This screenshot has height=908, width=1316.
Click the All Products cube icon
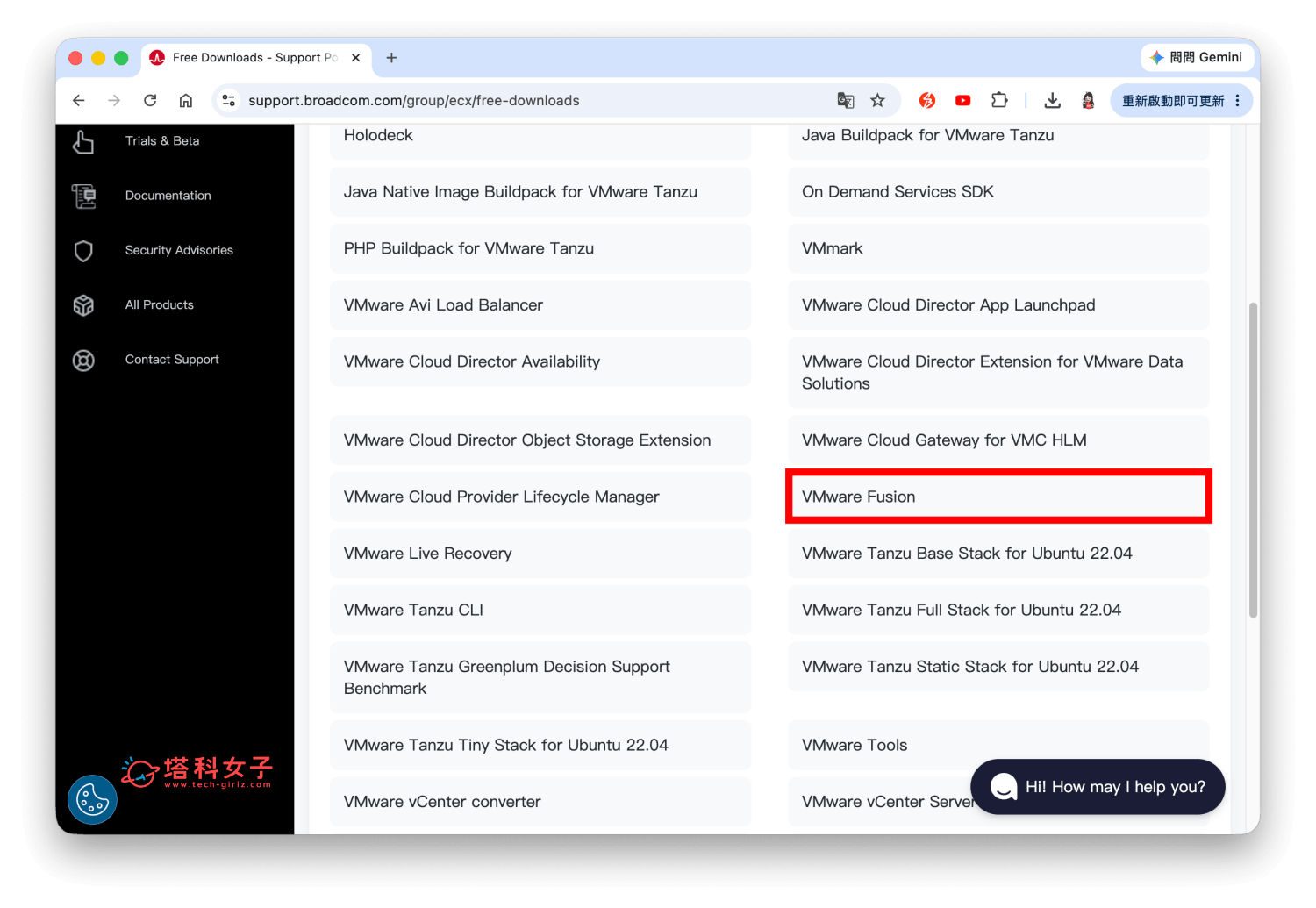83,305
